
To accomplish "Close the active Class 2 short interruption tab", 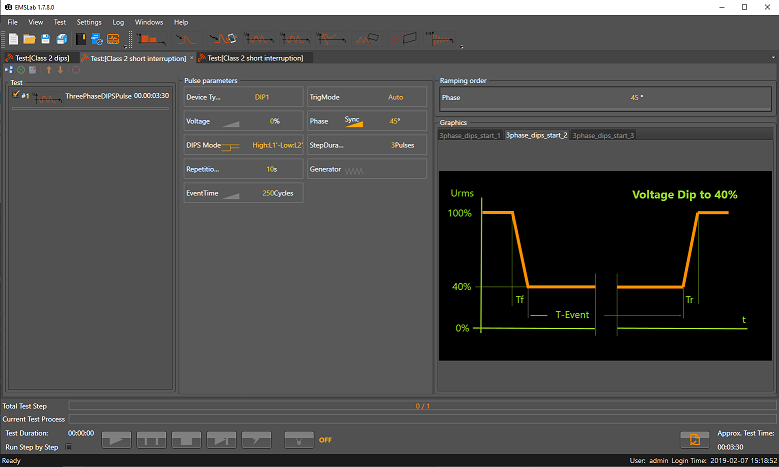I will 192,58.
